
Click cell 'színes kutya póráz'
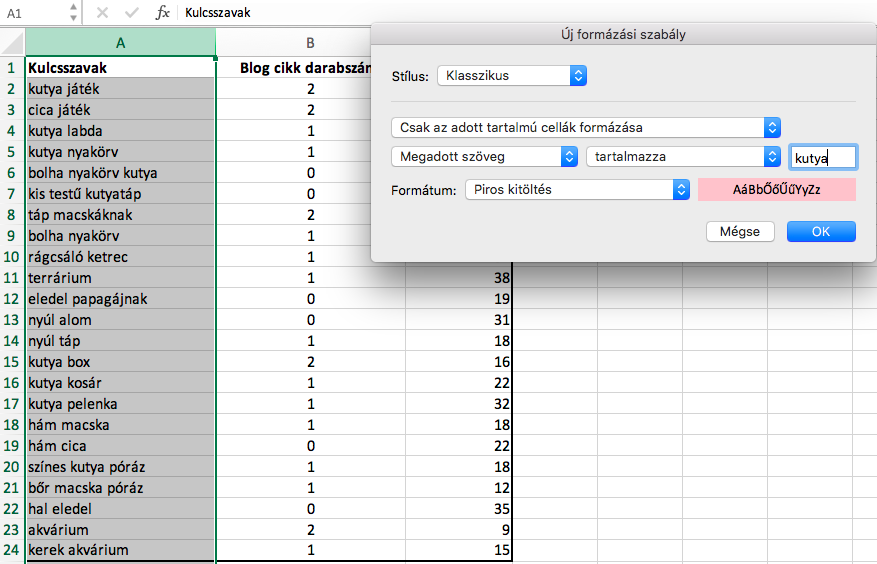click(120, 467)
